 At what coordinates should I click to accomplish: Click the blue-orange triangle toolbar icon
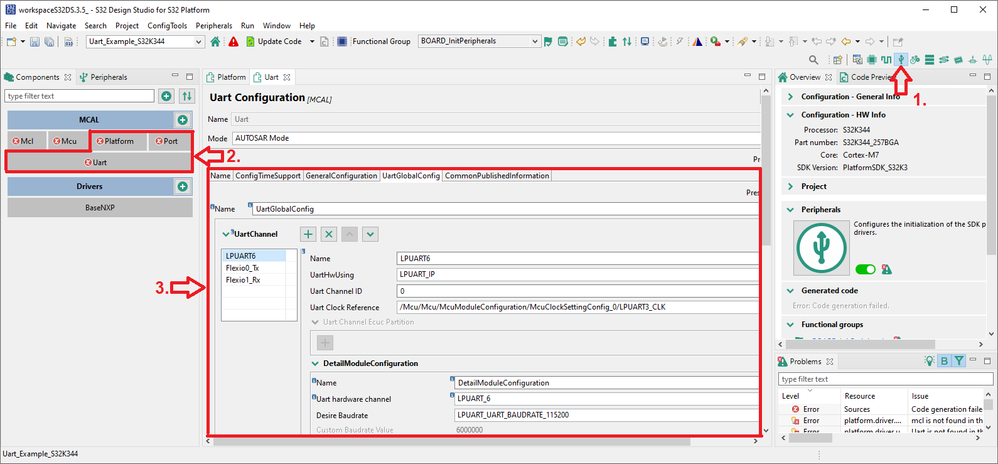point(698,41)
